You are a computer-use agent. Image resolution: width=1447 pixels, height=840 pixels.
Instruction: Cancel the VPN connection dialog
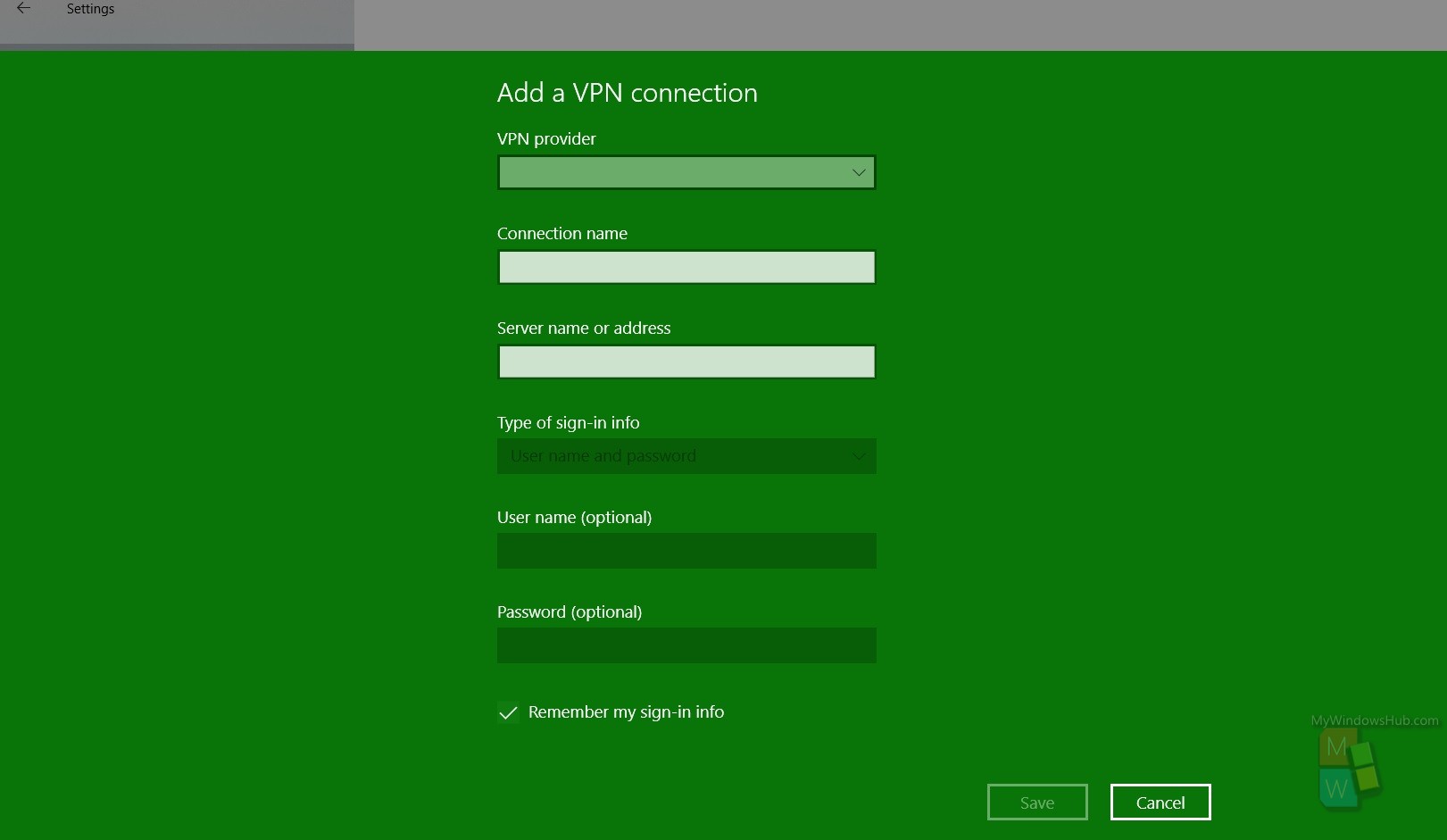coord(1160,802)
